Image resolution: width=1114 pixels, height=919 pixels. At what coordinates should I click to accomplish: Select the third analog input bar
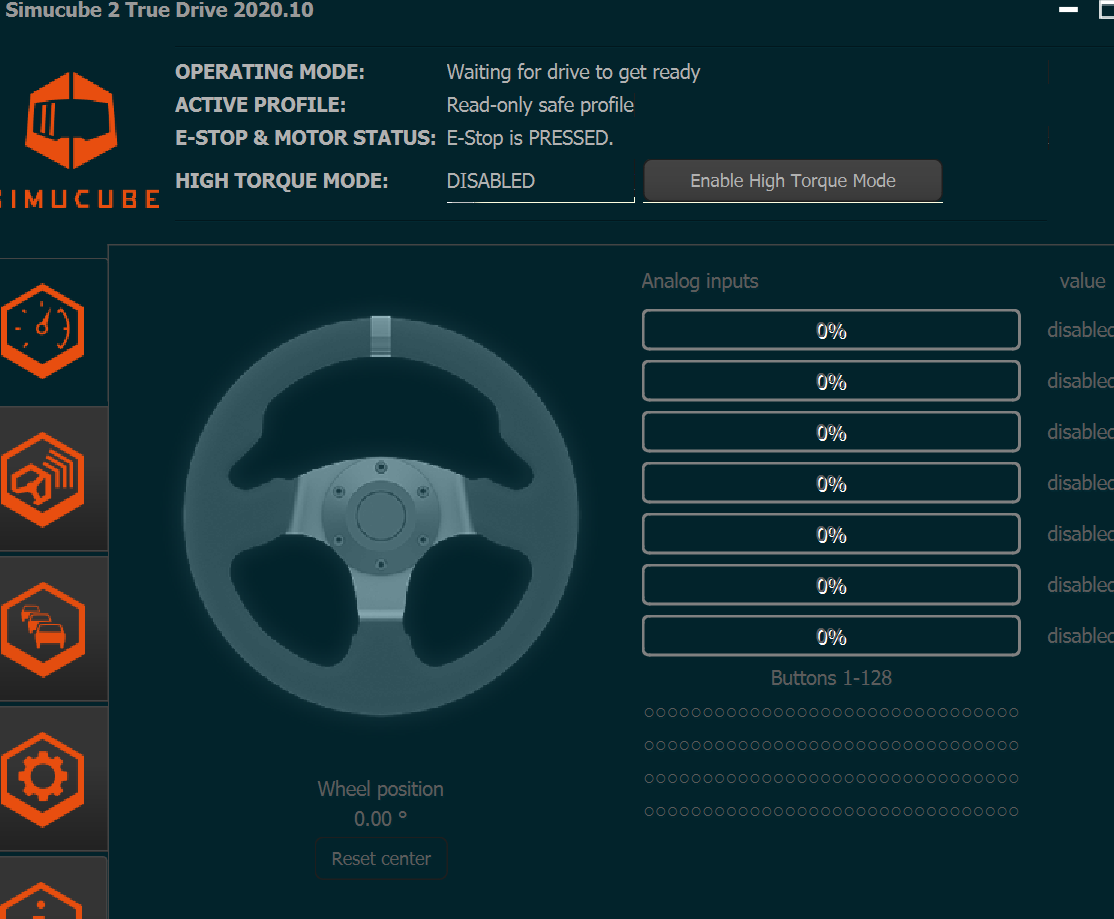[x=831, y=433]
